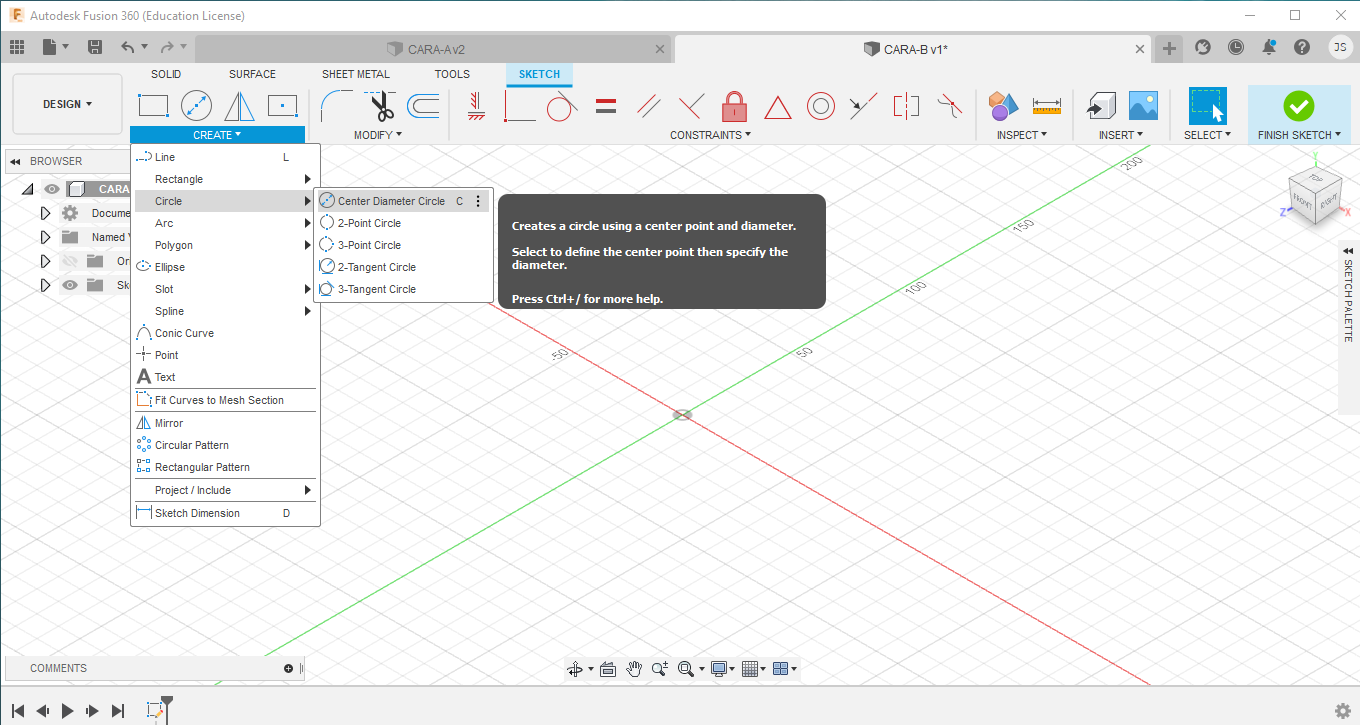
Task: Select the 2-Point Rectangle toolbar icon
Action: coord(153,105)
